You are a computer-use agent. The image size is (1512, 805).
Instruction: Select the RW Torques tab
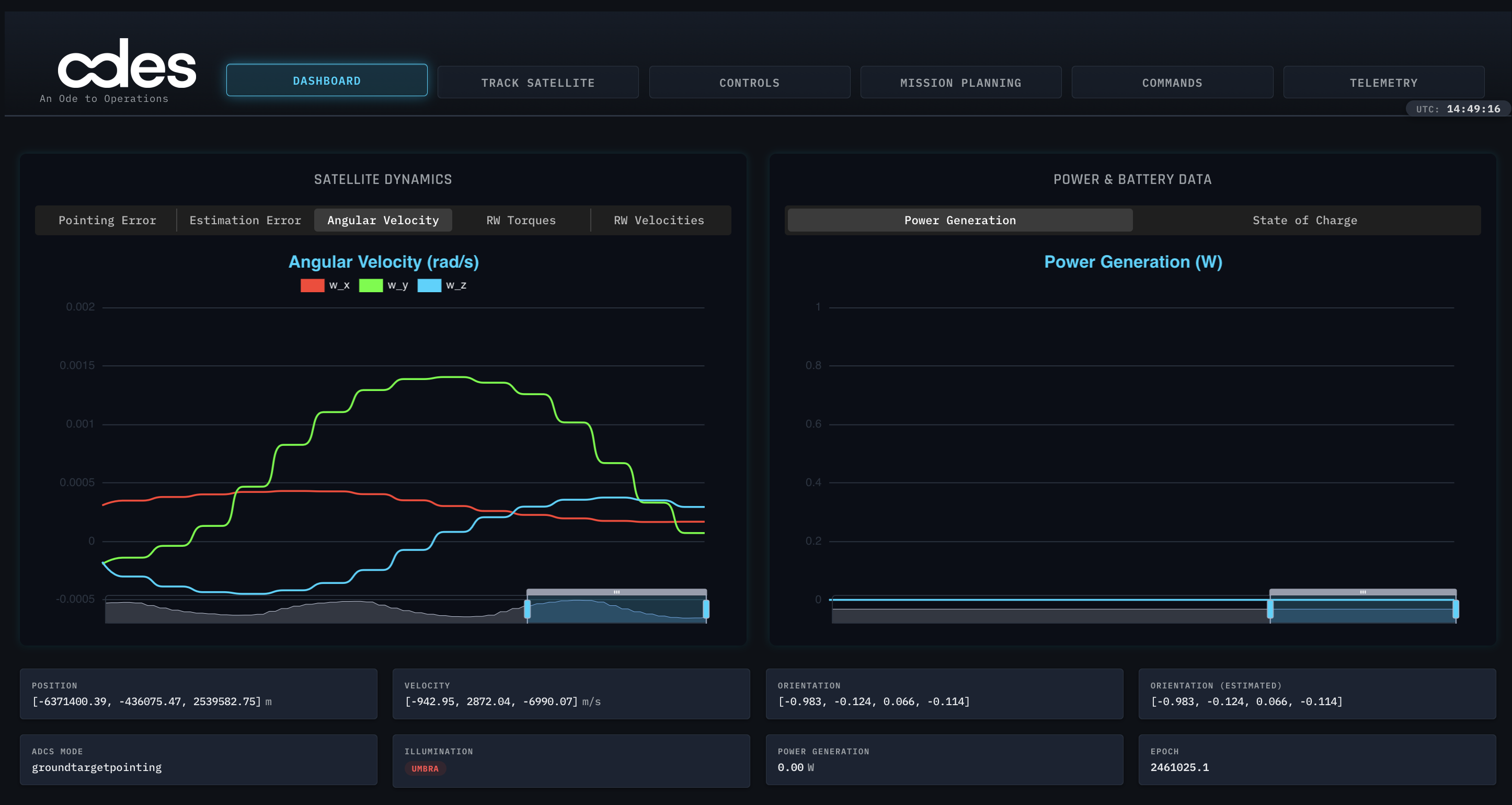tap(521, 220)
